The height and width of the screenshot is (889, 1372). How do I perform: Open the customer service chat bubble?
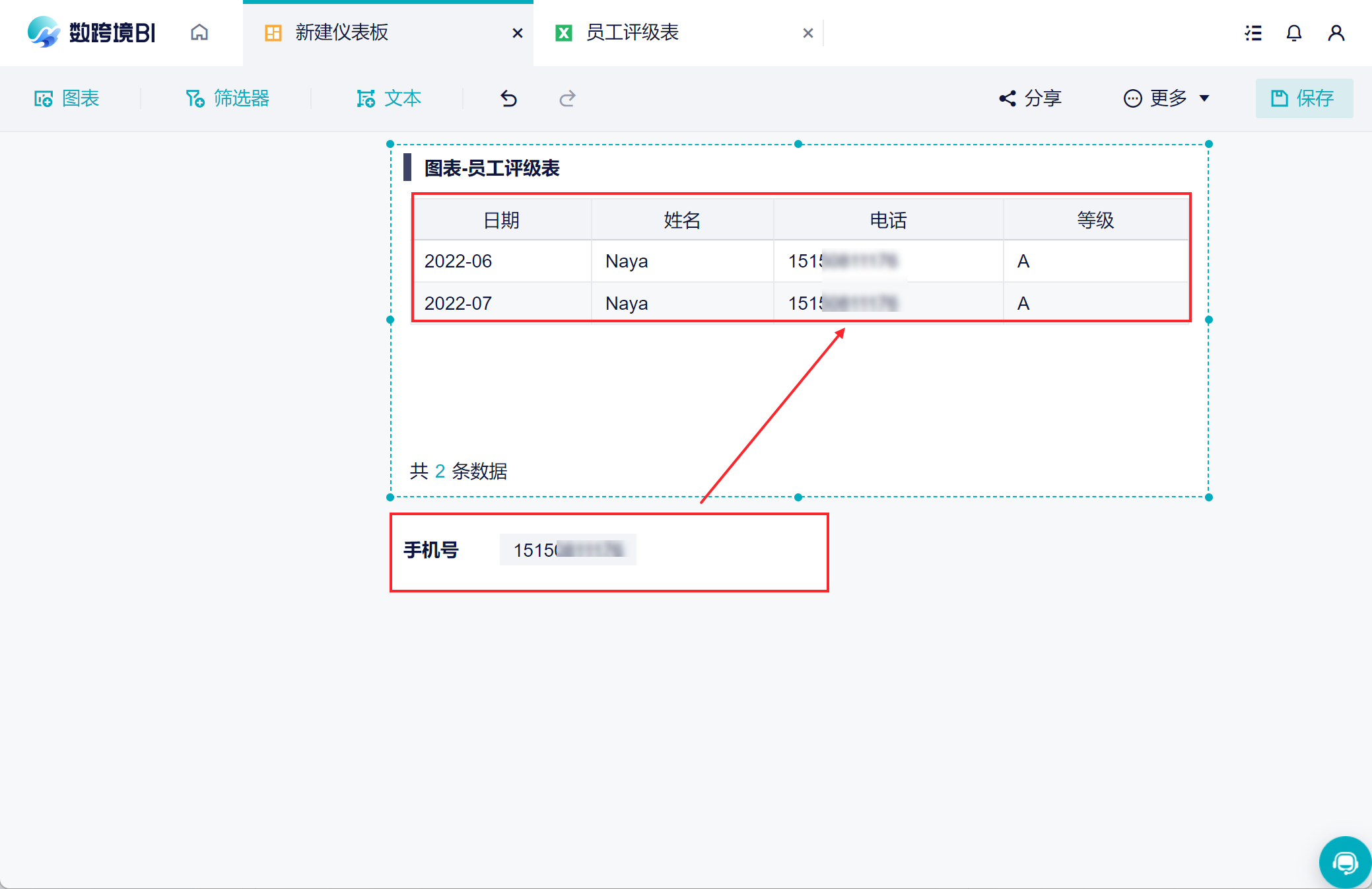point(1344,862)
